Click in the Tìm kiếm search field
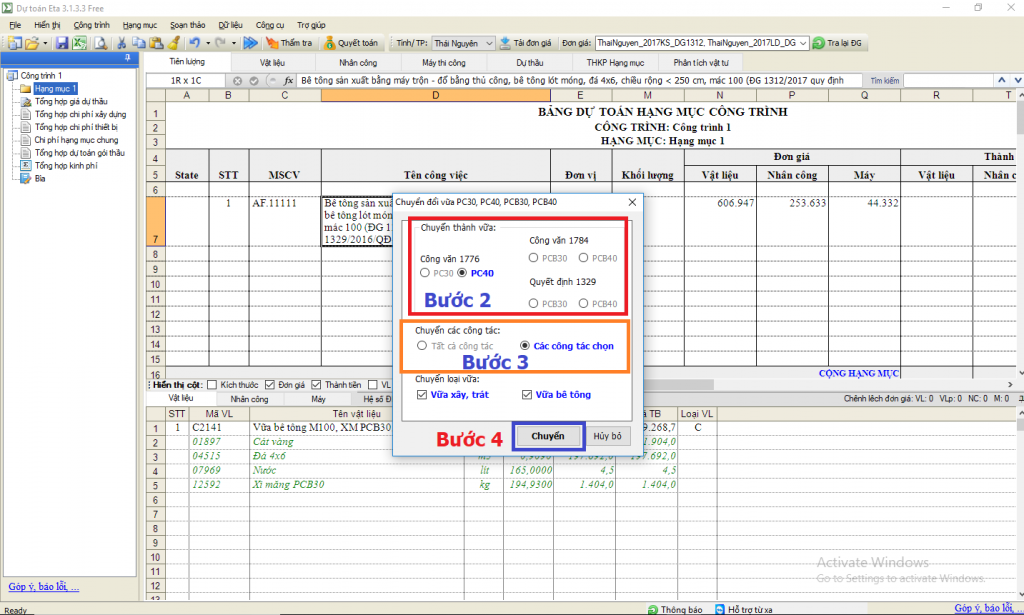1024x615 pixels. pos(960,80)
